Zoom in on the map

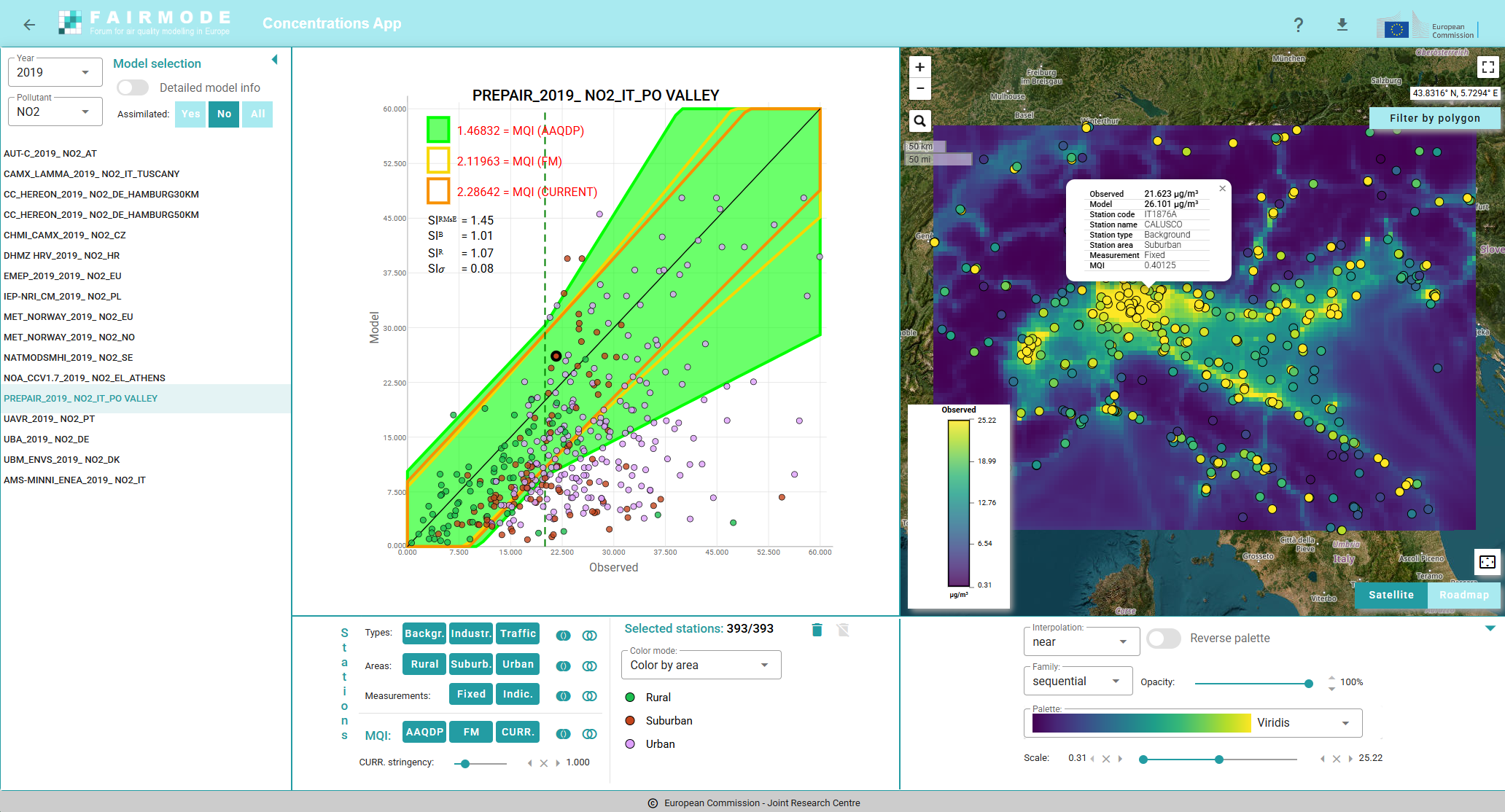[920, 67]
